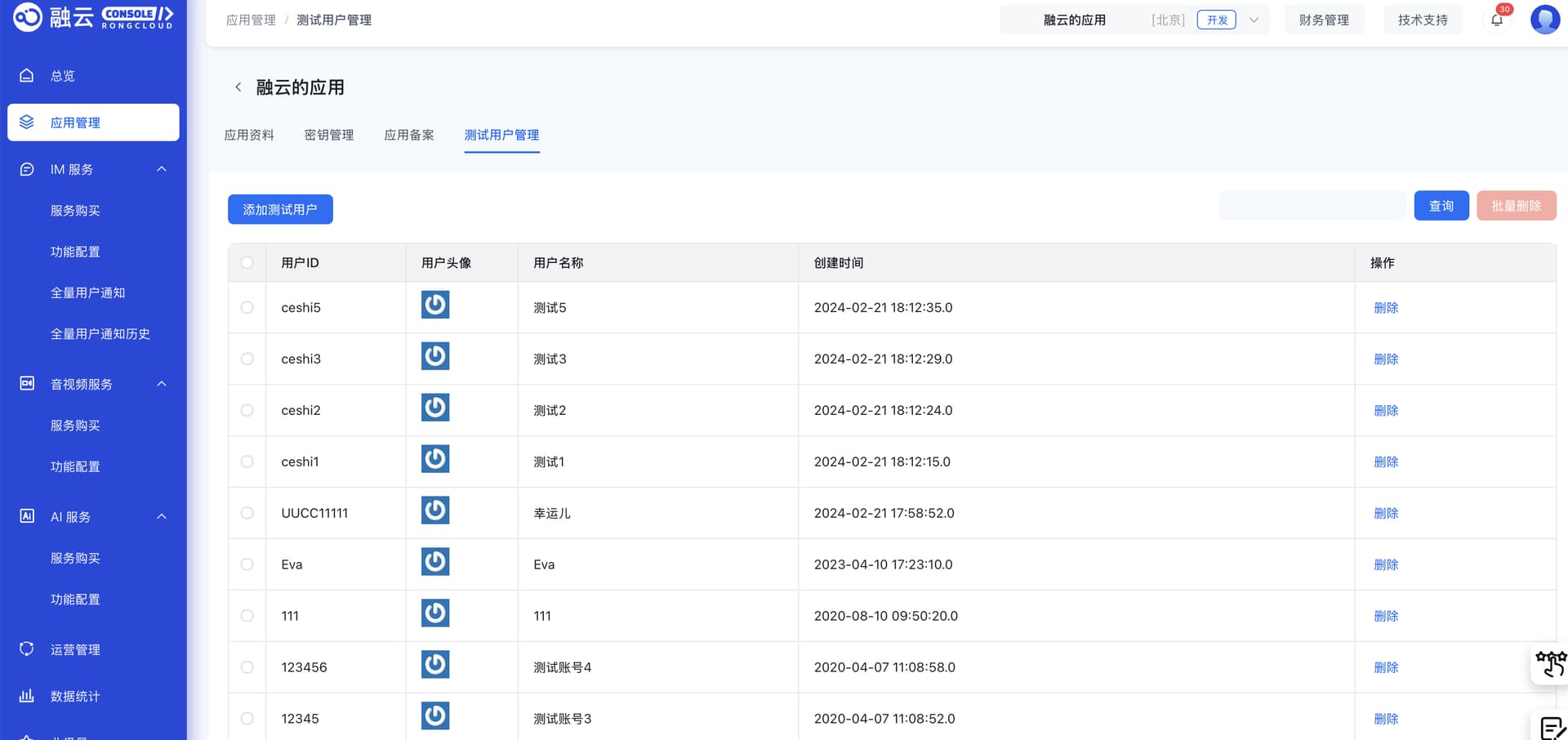Click the 数据统计 chart icon

27,696
